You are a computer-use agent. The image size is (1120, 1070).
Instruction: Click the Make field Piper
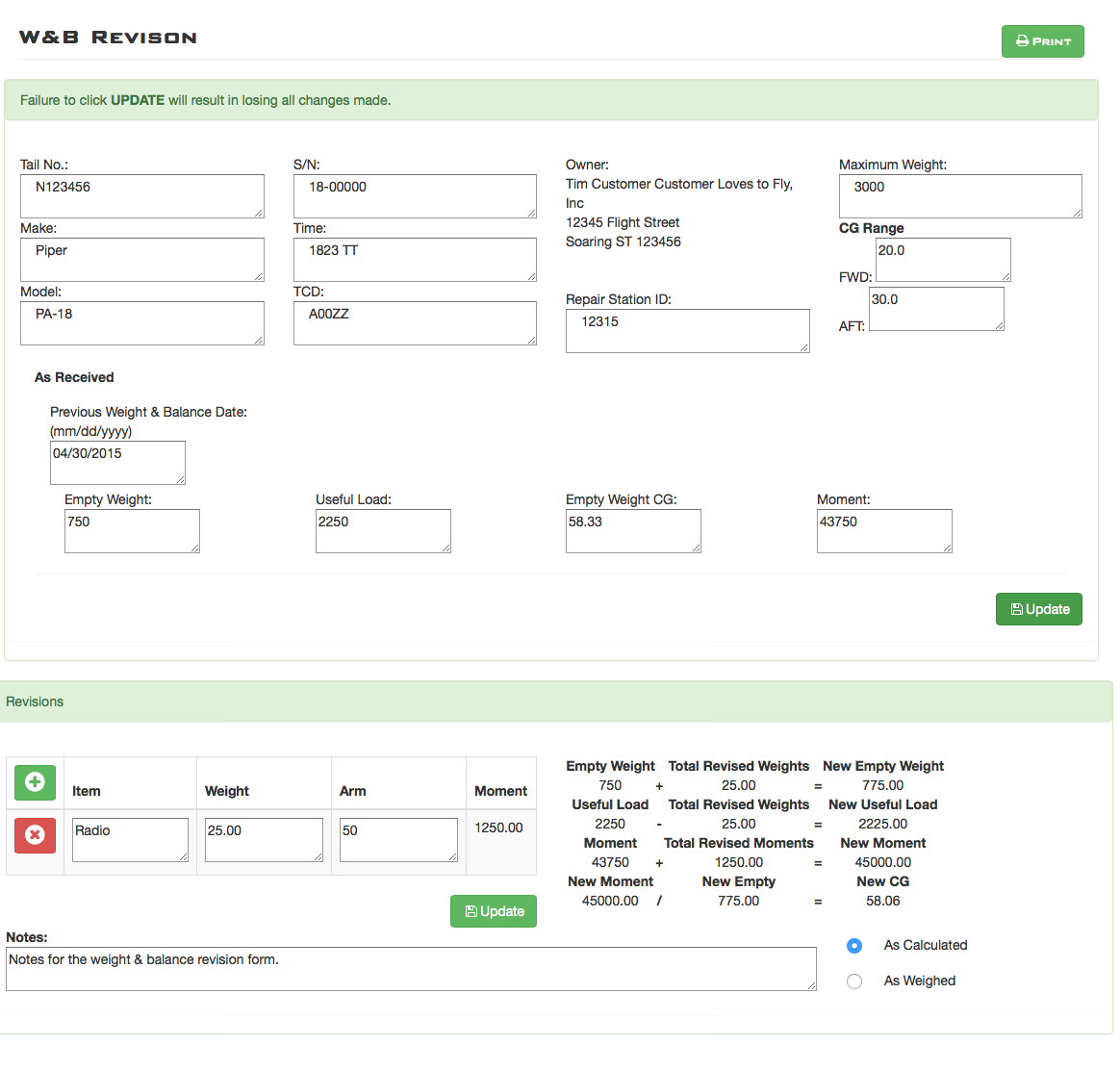142,260
